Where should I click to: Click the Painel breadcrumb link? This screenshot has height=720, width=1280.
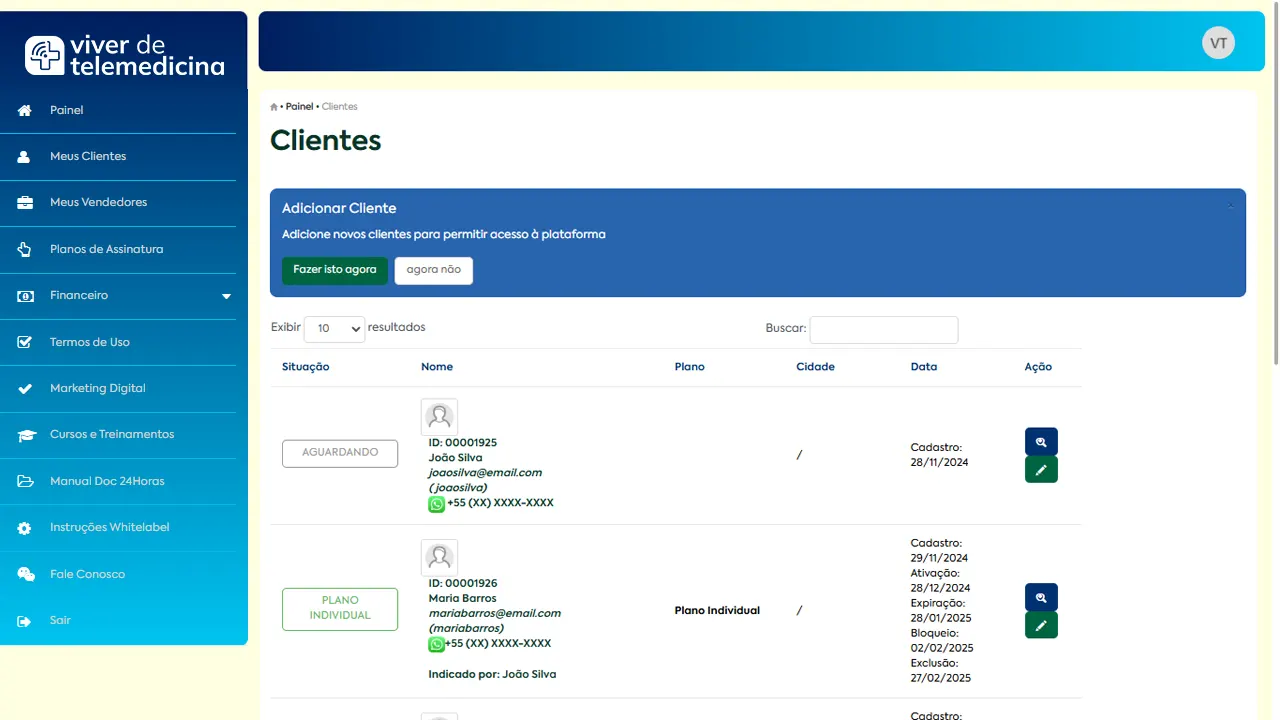(x=299, y=107)
